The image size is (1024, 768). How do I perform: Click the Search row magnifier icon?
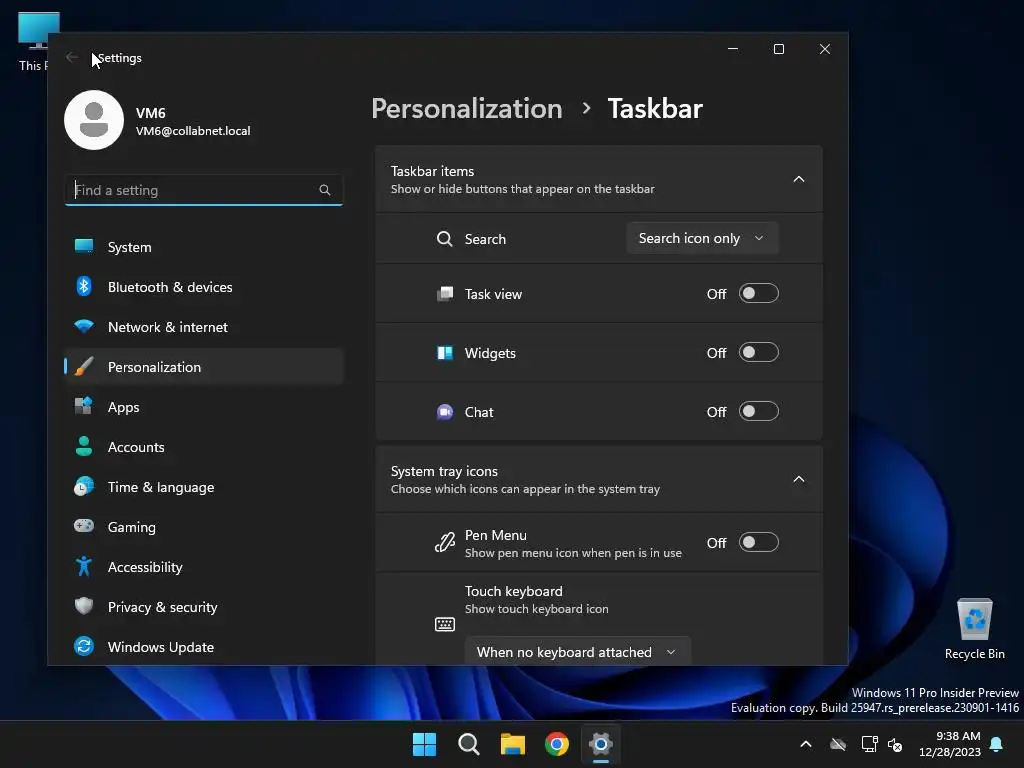(x=445, y=239)
